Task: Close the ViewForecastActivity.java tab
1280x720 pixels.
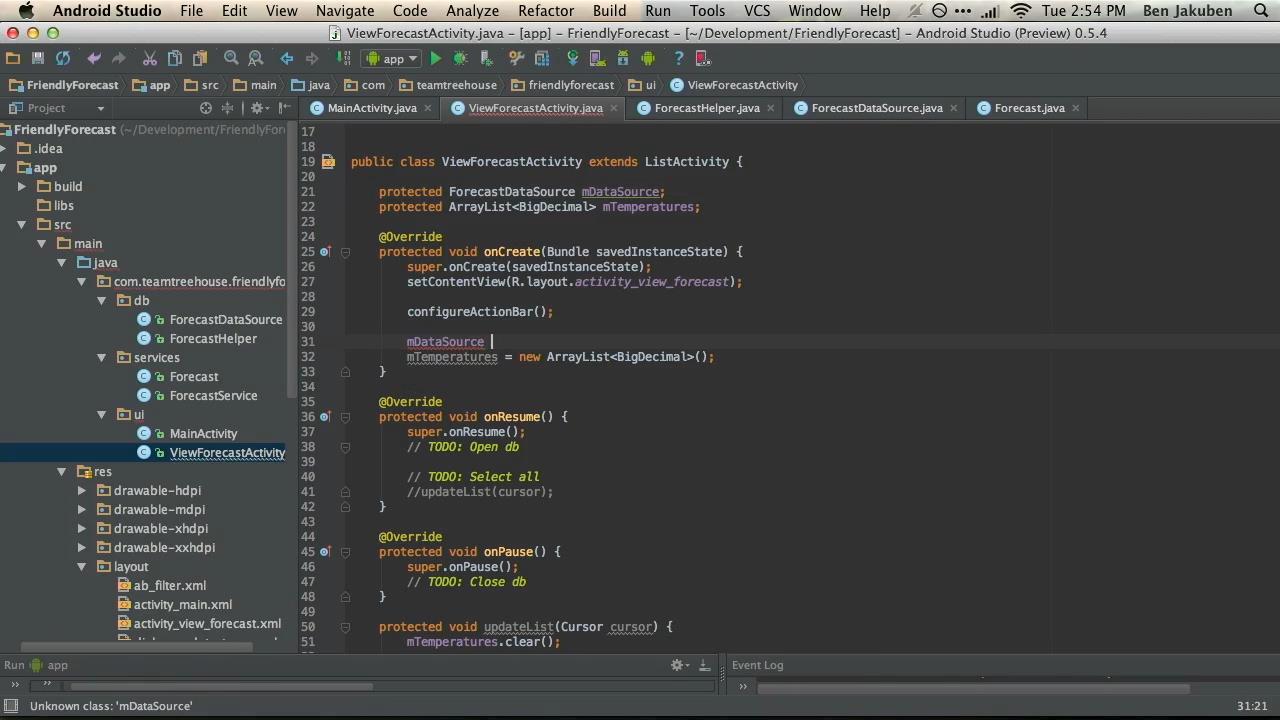Action: click(x=614, y=108)
